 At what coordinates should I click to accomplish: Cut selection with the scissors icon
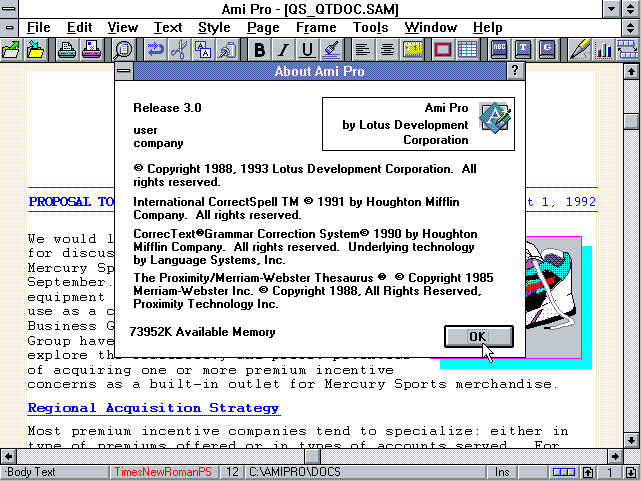point(179,50)
